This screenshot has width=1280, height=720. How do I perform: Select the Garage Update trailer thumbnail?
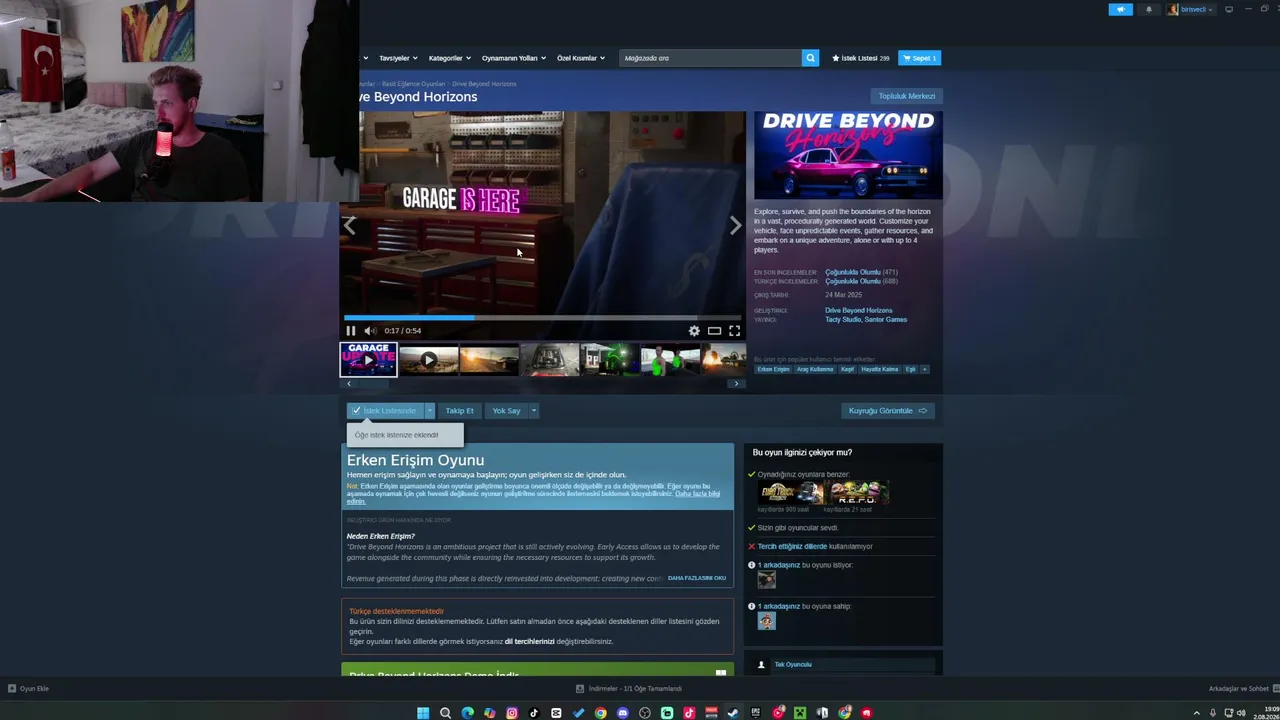point(368,360)
